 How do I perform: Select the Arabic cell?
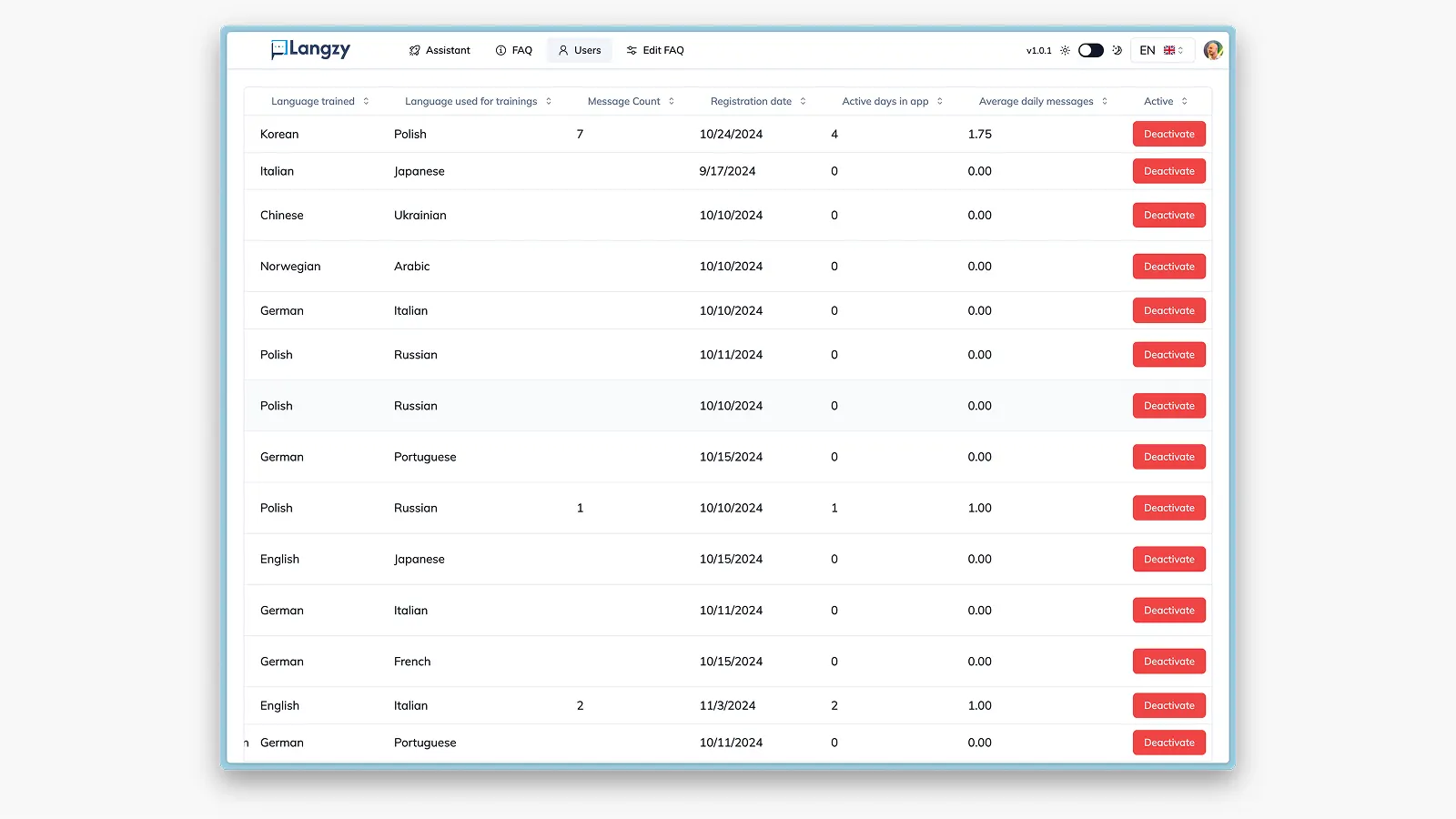(x=411, y=267)
